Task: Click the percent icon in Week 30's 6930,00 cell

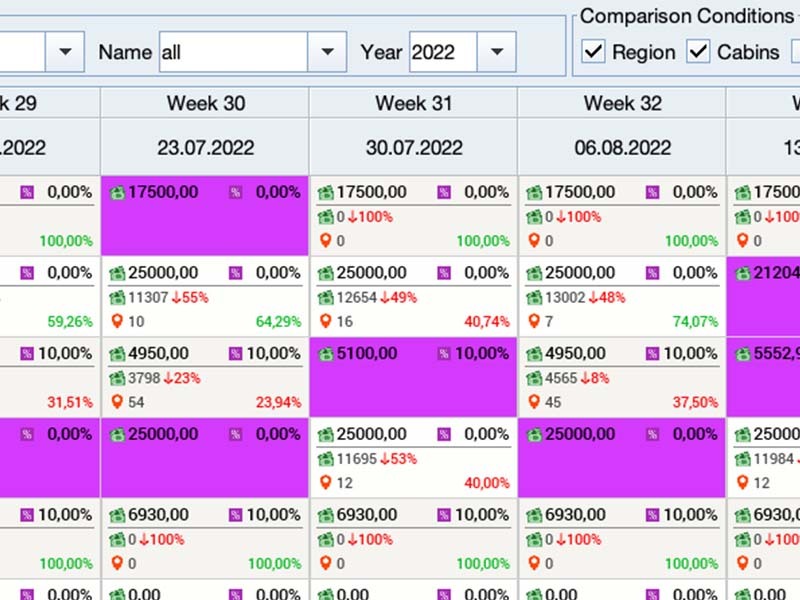Action: click(235, 516)
